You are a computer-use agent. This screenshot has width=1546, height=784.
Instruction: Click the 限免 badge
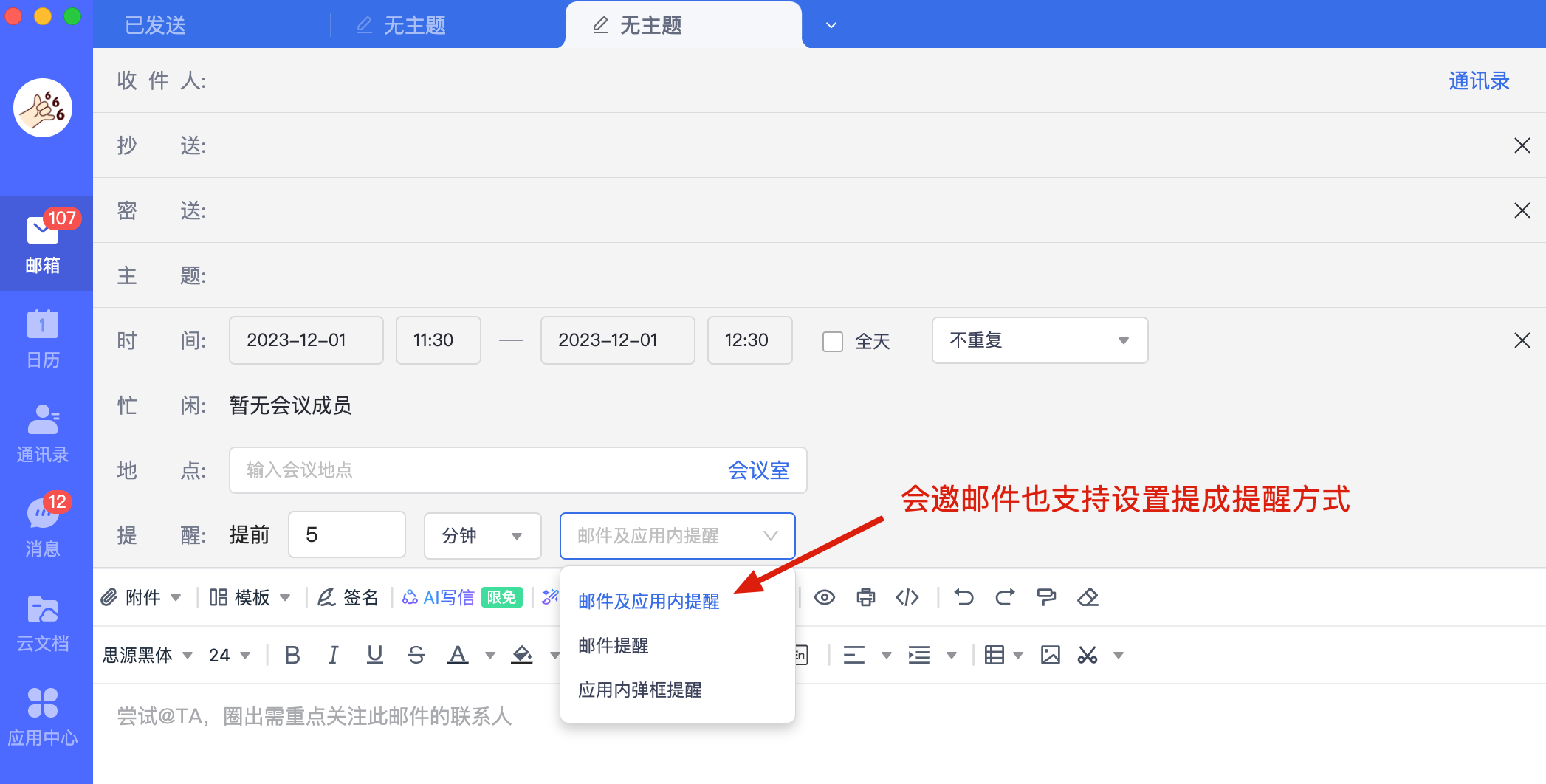point(502,597)
